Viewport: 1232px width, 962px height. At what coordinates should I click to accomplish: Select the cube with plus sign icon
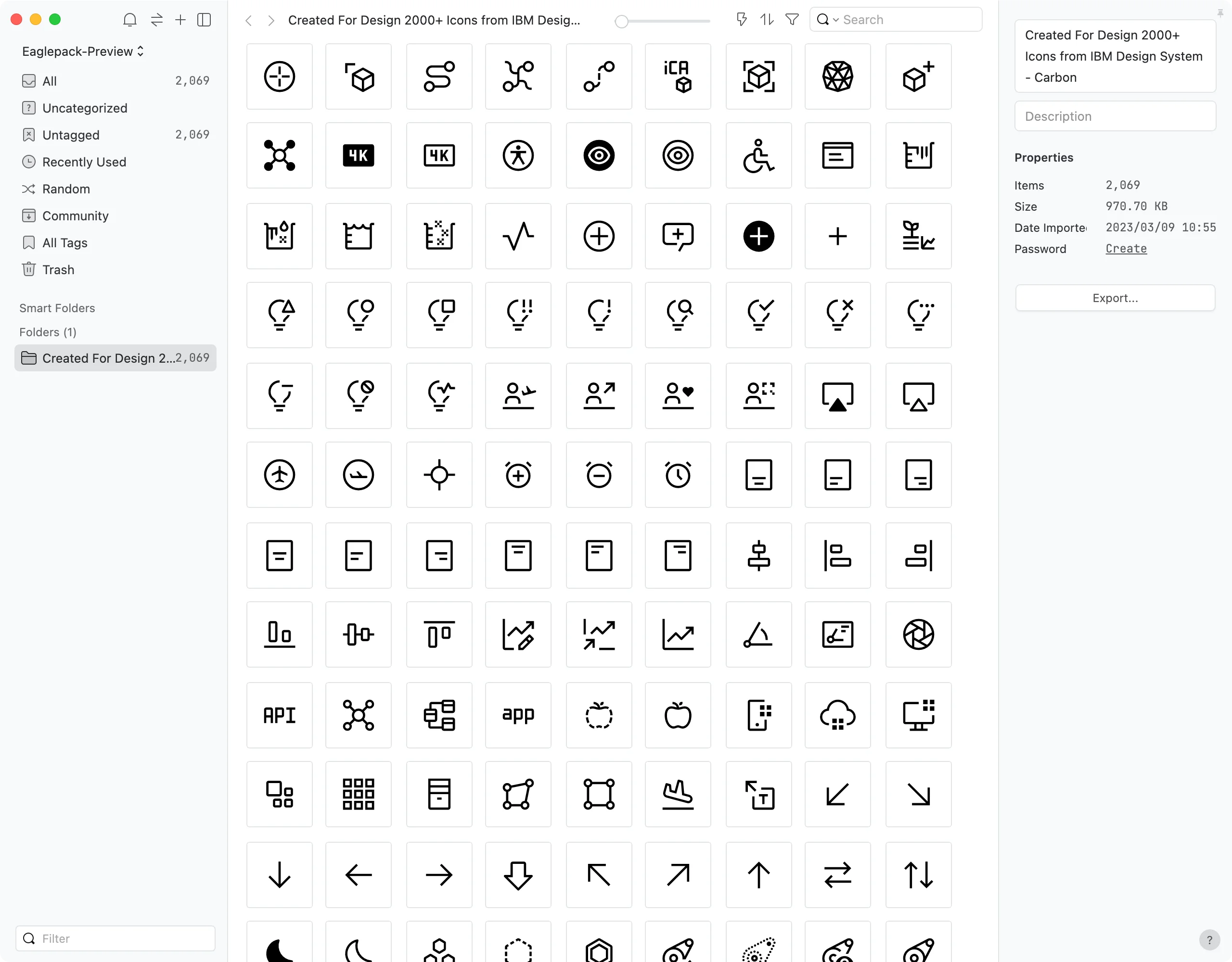pyautogui.click(x=918, y=76)
